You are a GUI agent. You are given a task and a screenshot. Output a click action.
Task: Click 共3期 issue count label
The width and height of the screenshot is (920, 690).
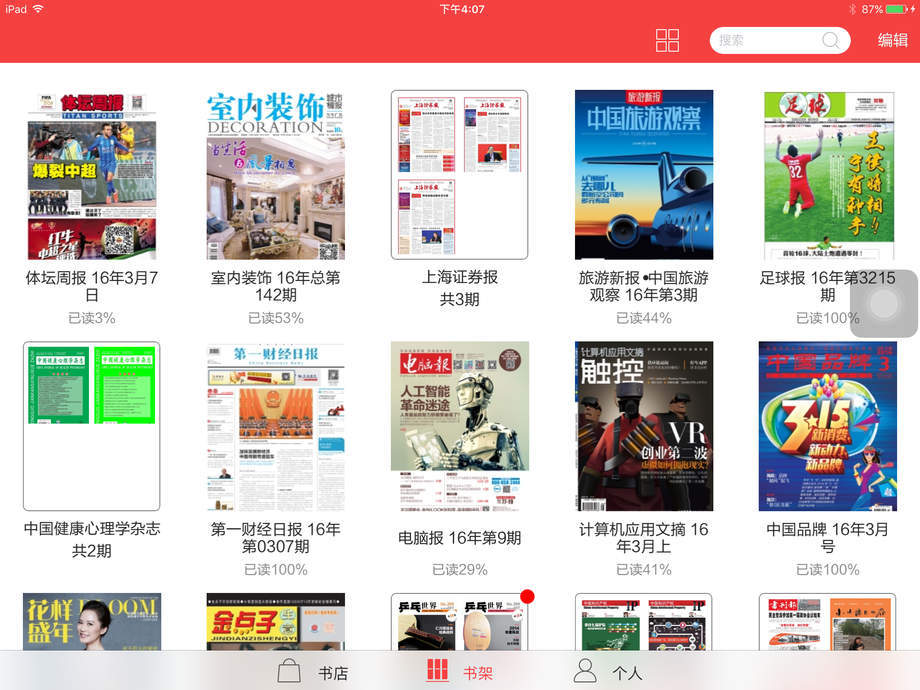tap(459, 299)
